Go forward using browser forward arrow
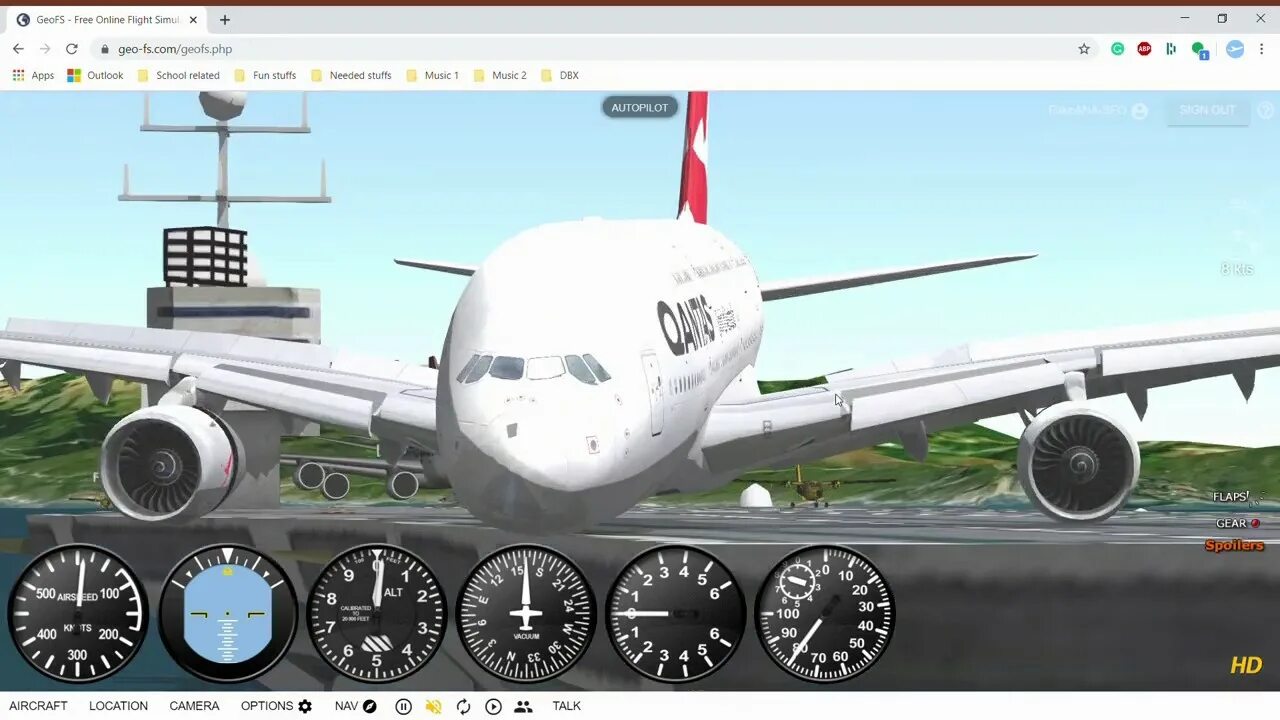Screen dimensions: 1280x720 coord(45,49)
